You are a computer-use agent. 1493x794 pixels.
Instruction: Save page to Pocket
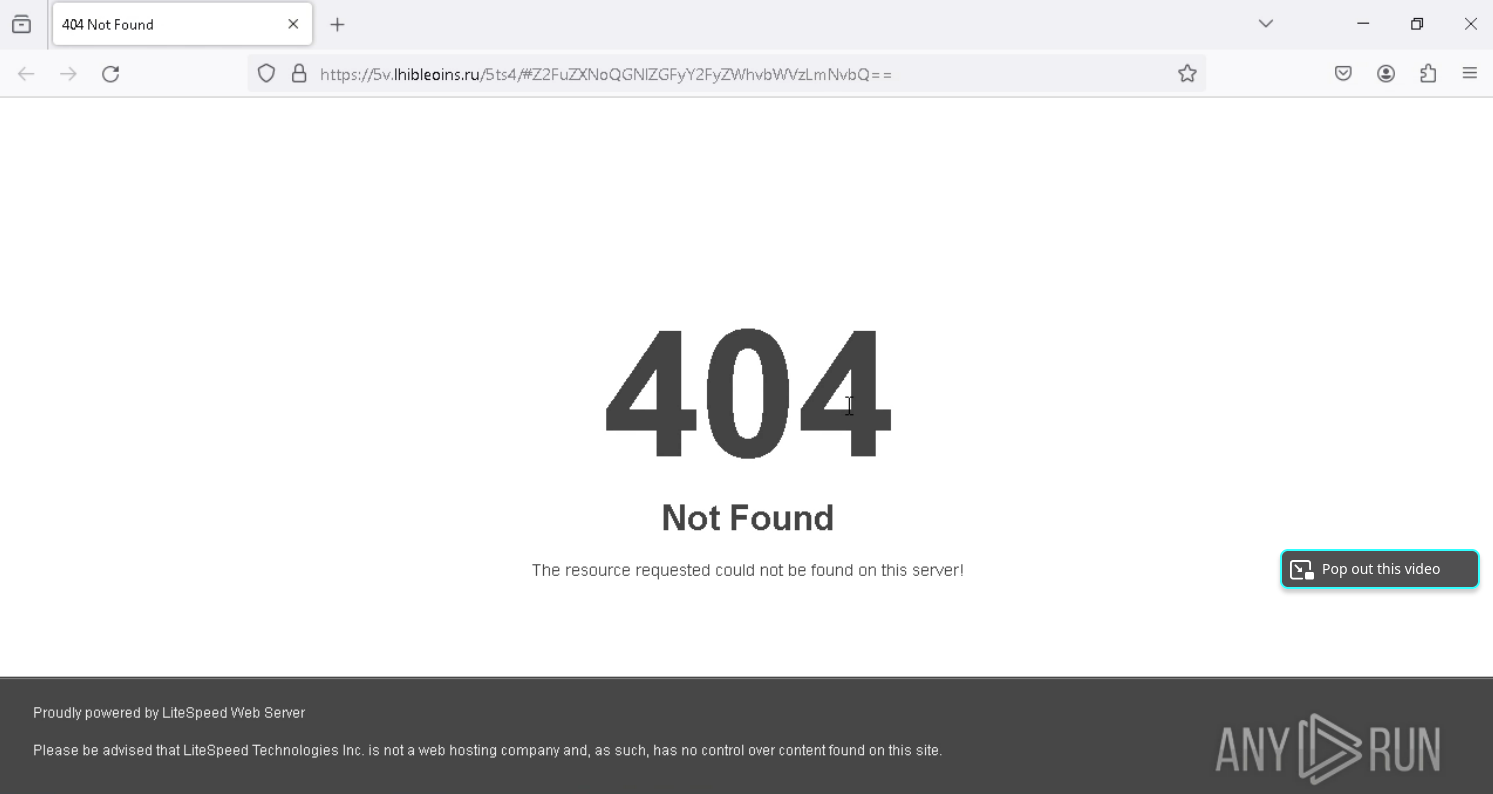(1343, 74)
